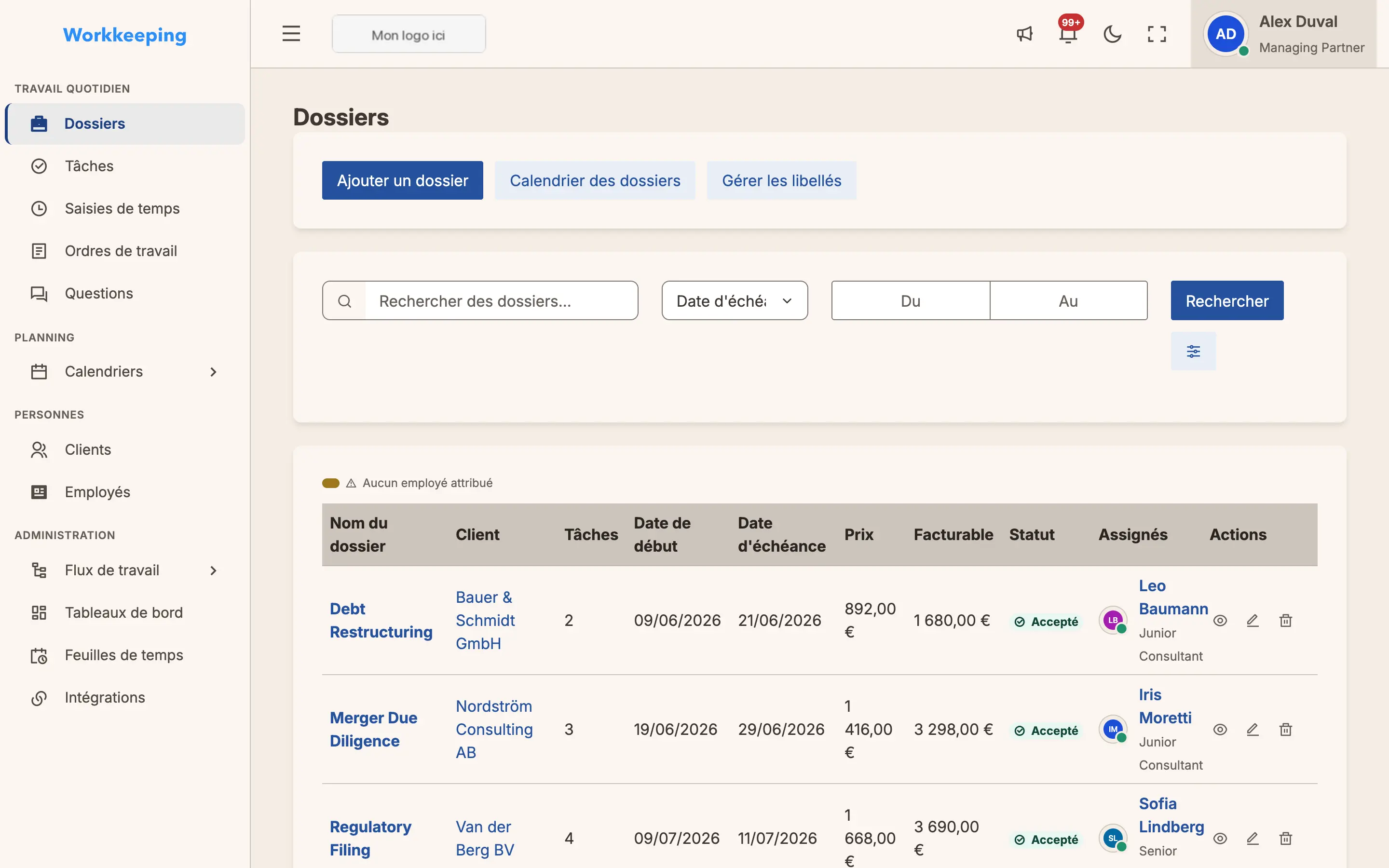Click Ajouter un dossier button
This screenshot has height=868, width=1389.
coord(402,180)
